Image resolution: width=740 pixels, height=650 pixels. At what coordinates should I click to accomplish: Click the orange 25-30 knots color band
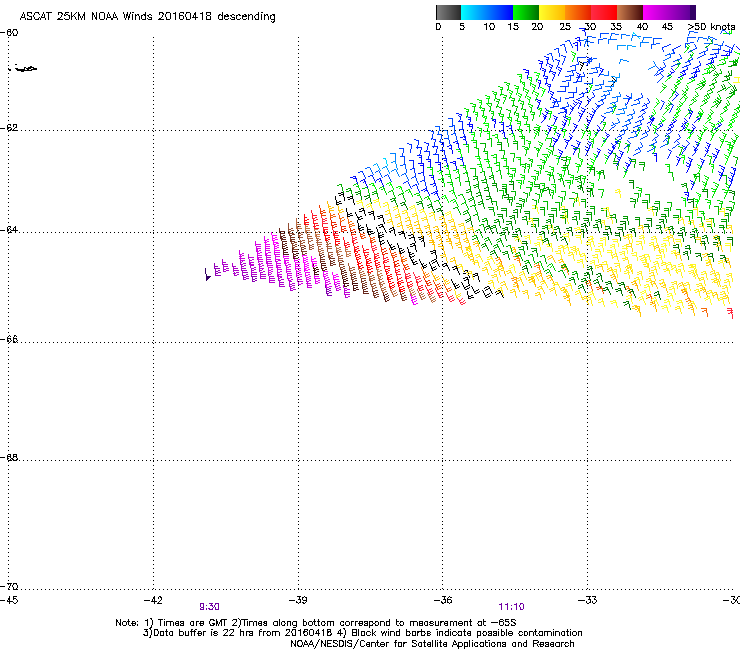[578, 12]
